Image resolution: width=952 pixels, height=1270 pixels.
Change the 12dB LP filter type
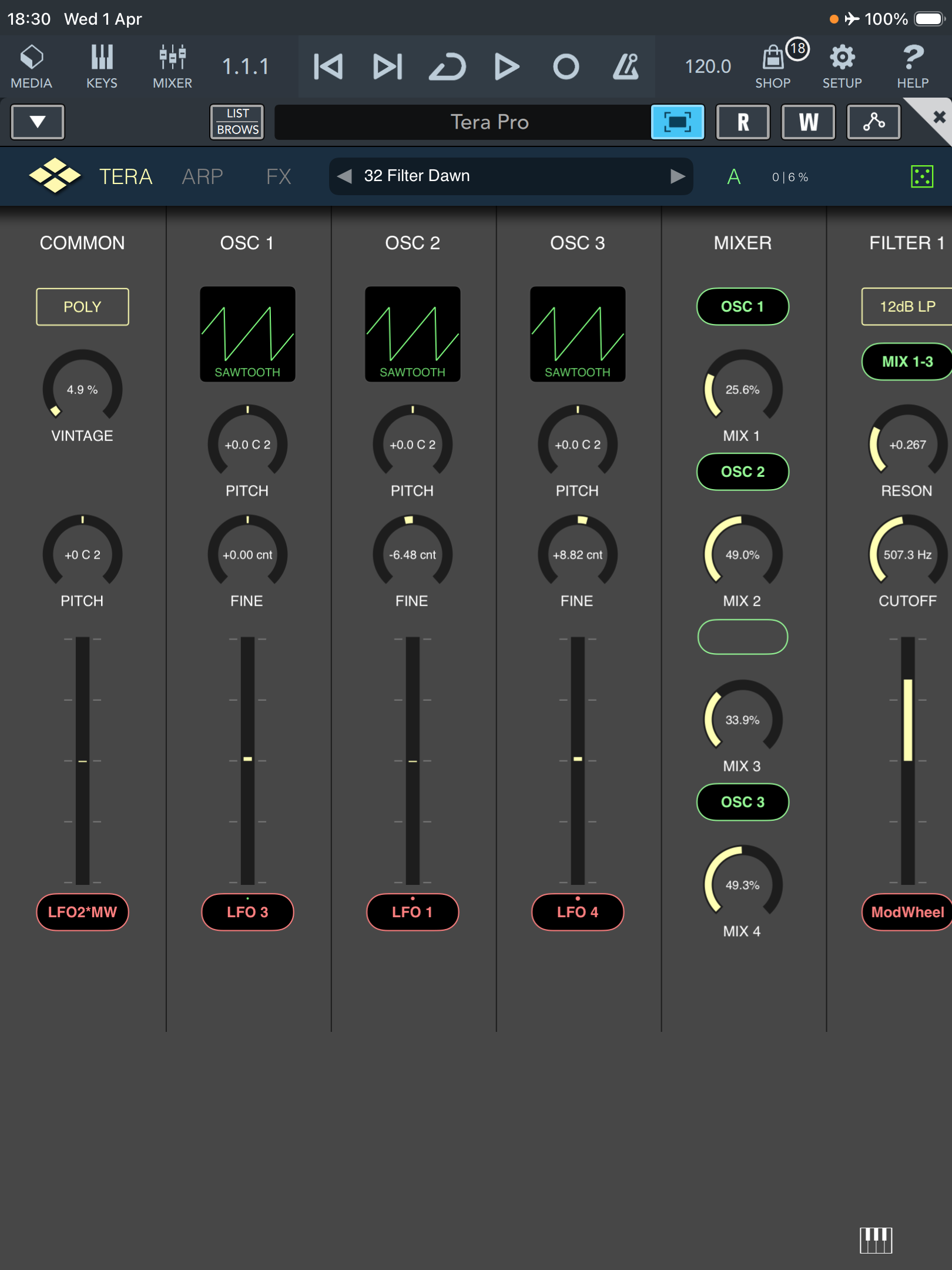pos(907,306)
